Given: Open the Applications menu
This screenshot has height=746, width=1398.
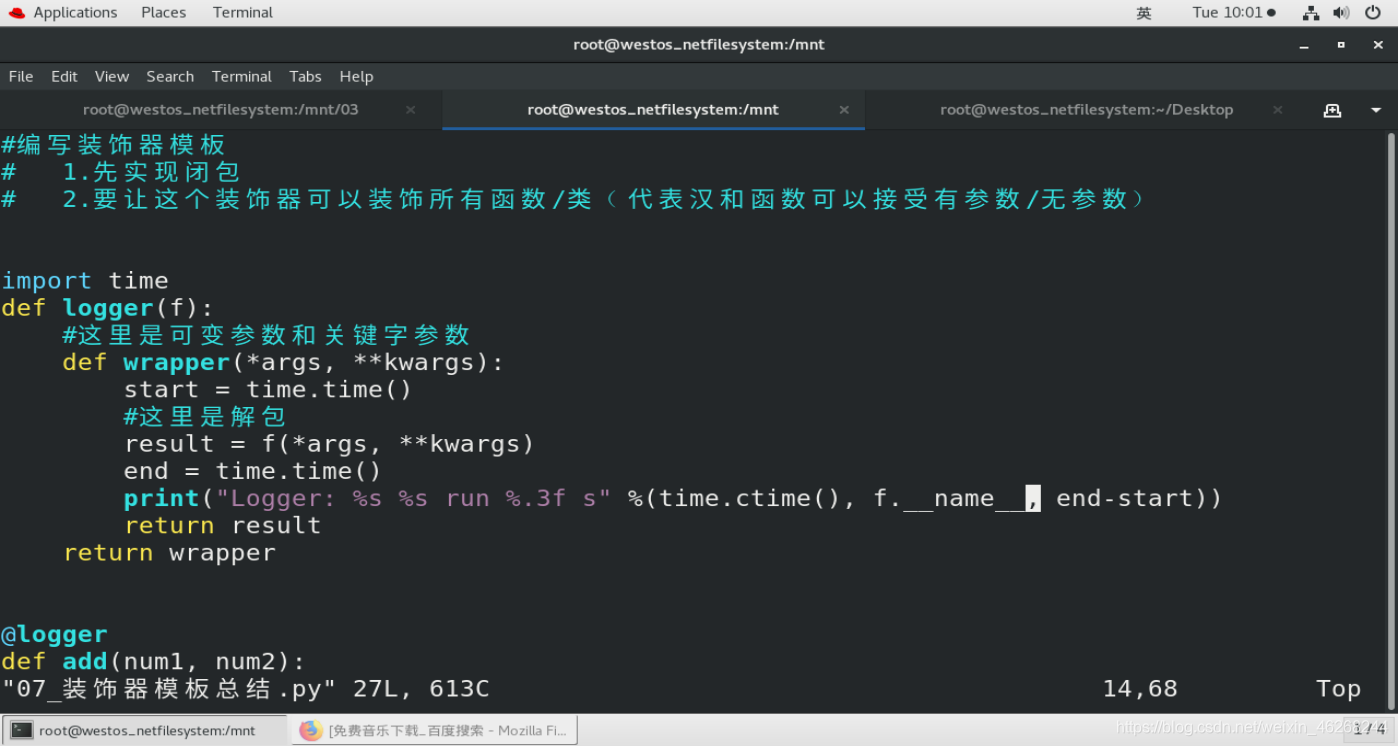Looking at the screenshot, I should [x=75, y=13].
